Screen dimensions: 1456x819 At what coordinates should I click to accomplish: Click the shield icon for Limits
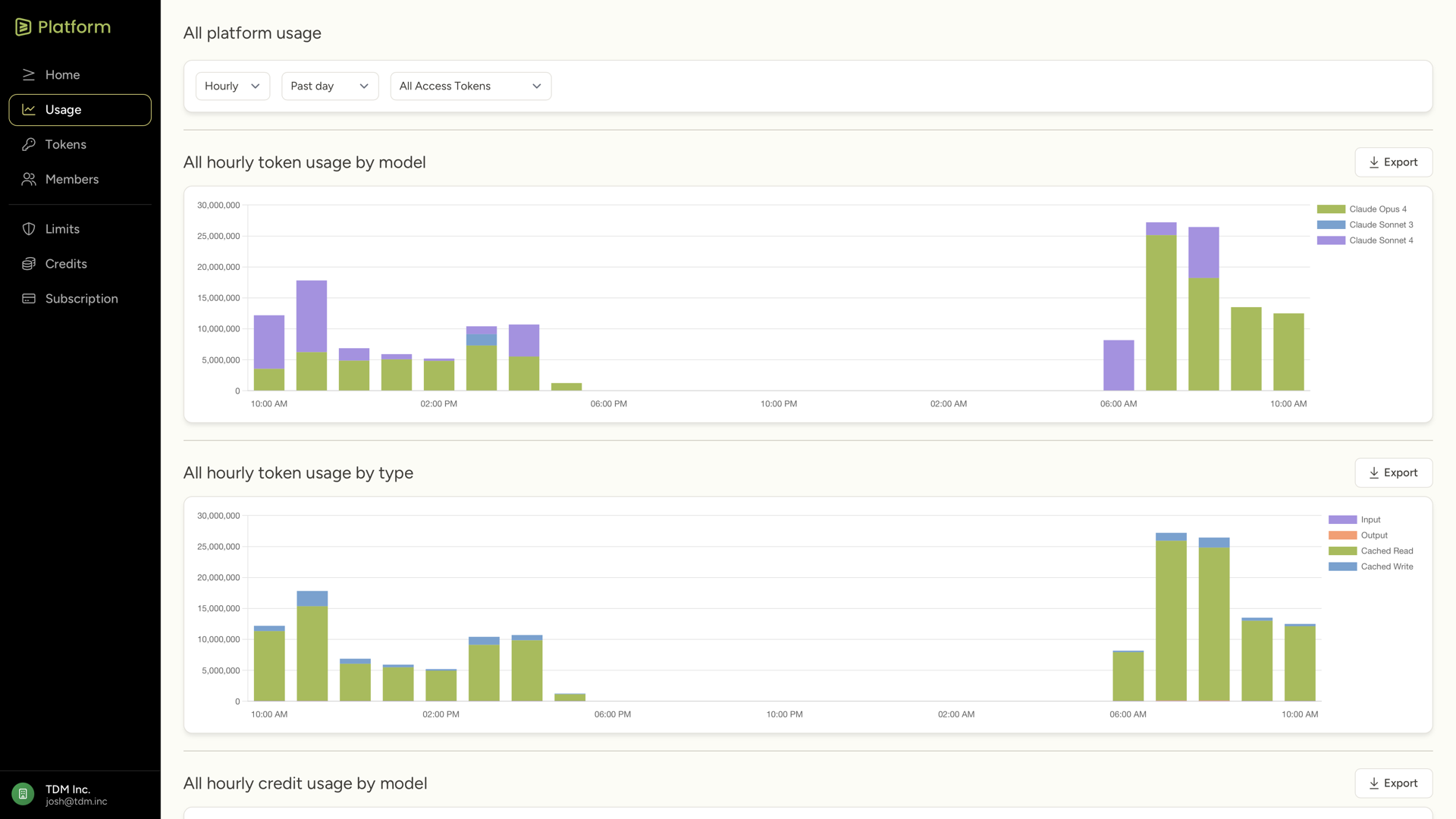tap(29, 229)
